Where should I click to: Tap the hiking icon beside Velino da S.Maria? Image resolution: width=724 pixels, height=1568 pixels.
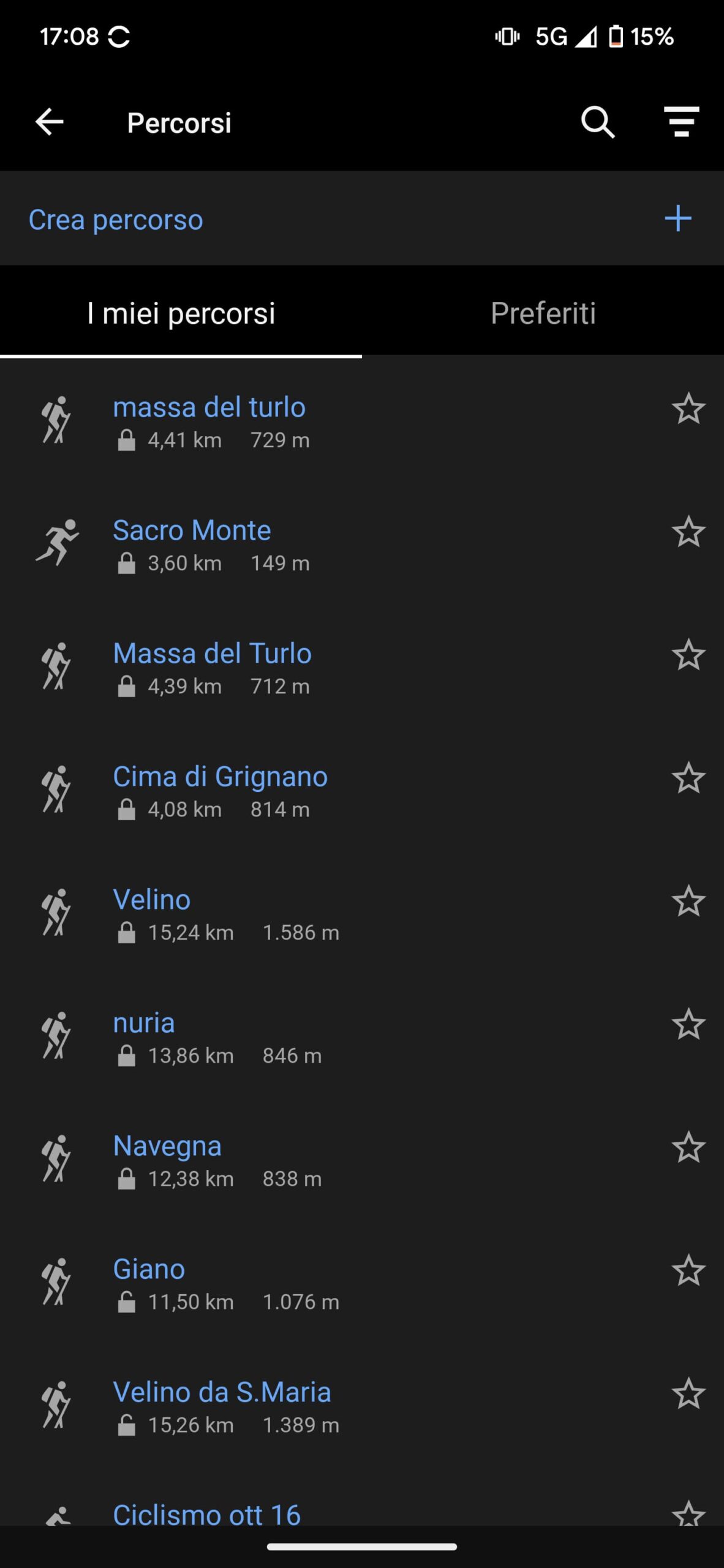click(x=56, y=1404)
